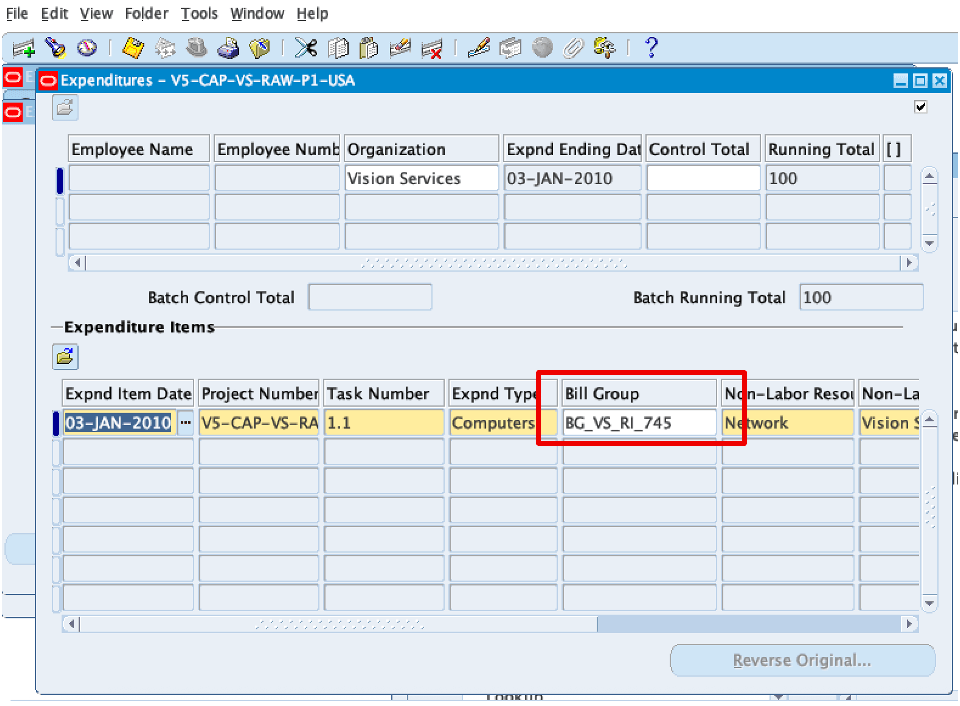The height and width of the screenshot is (706, 960).
Task: Open the Tools menu
Action: tap(199, 13)
